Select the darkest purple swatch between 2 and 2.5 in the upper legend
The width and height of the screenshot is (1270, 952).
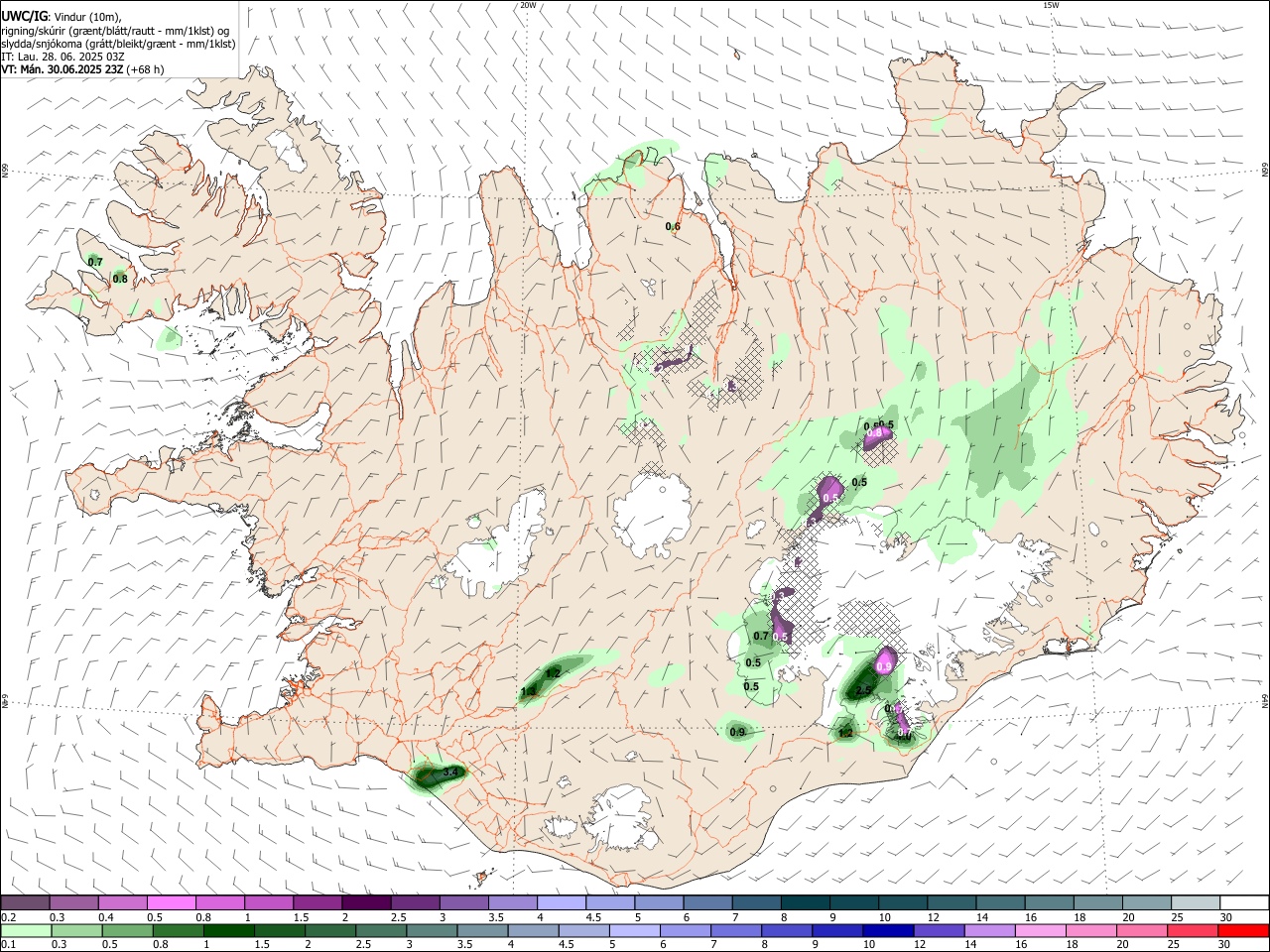click(x=366, y=902)
